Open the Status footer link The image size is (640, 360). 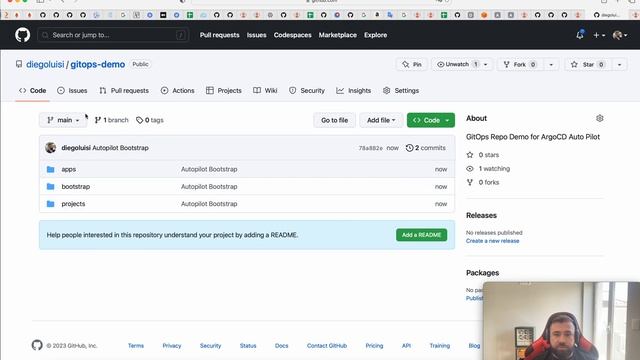pyautogui.click(x=248, y=346)
